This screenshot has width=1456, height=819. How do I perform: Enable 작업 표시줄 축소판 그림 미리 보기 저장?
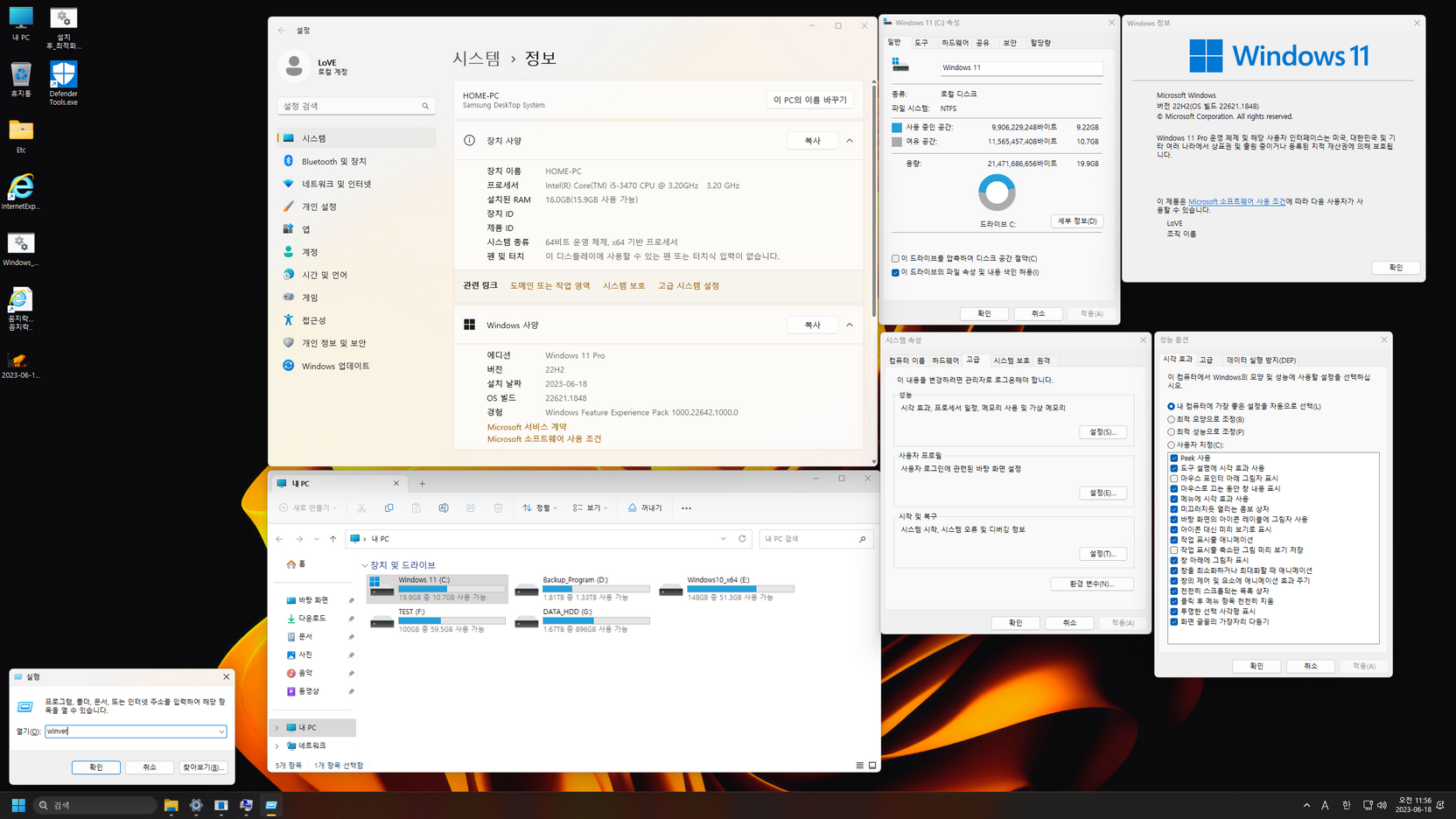pos(1174,550)
